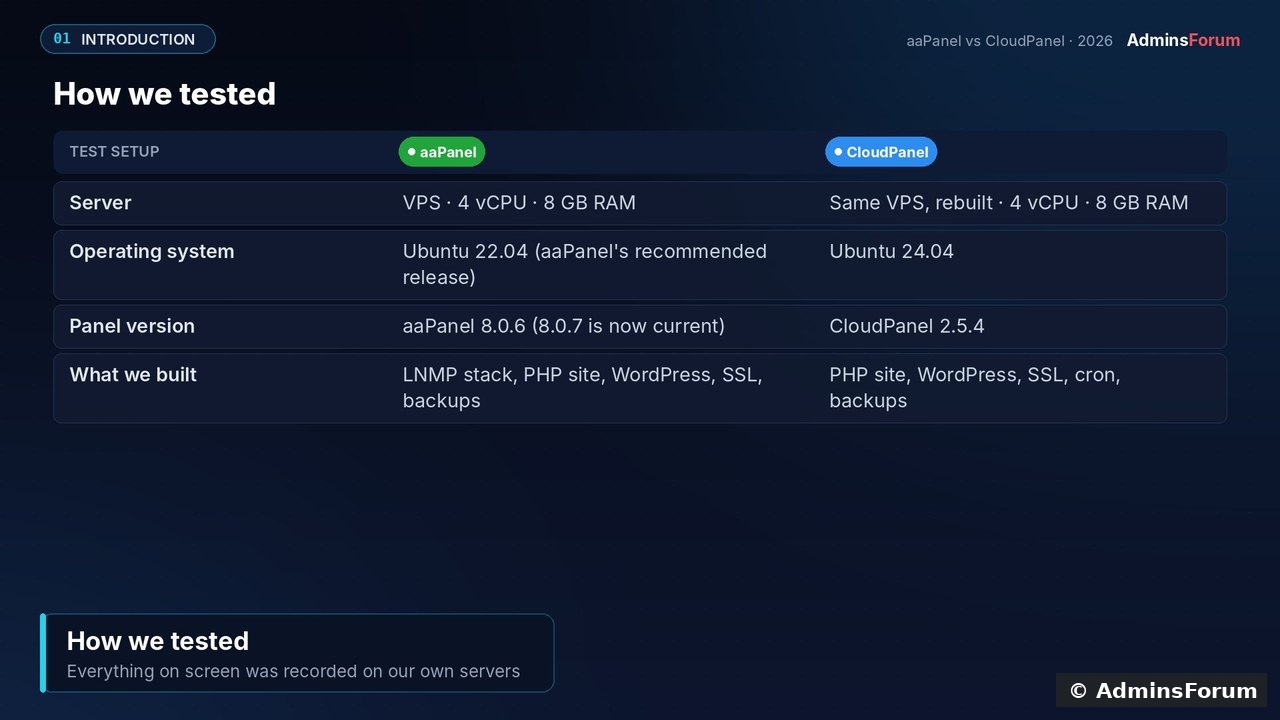Click the AdminsForum logo in header
Image resolution: width=1280 pixels, height=720 pixels.
tap(1183, 40)
